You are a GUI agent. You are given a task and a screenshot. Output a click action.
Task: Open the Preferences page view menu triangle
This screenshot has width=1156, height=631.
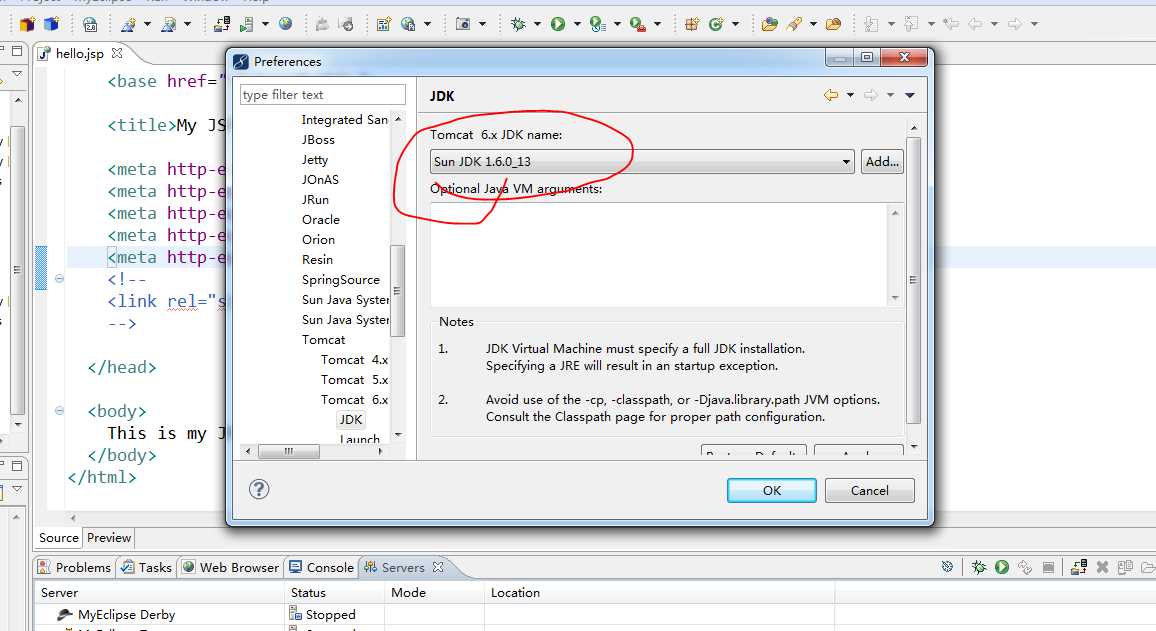coord(910,95)
